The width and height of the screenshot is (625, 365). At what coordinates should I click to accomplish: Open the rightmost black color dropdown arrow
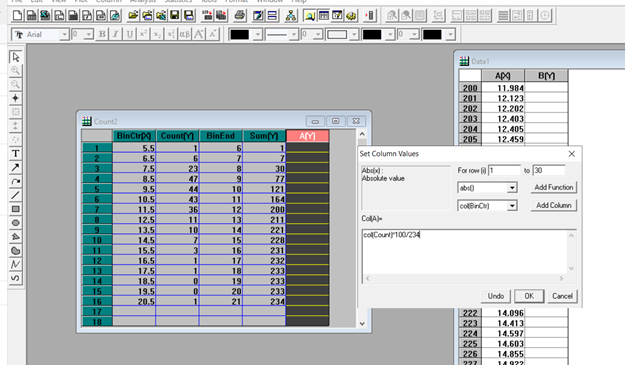[450, 35]
